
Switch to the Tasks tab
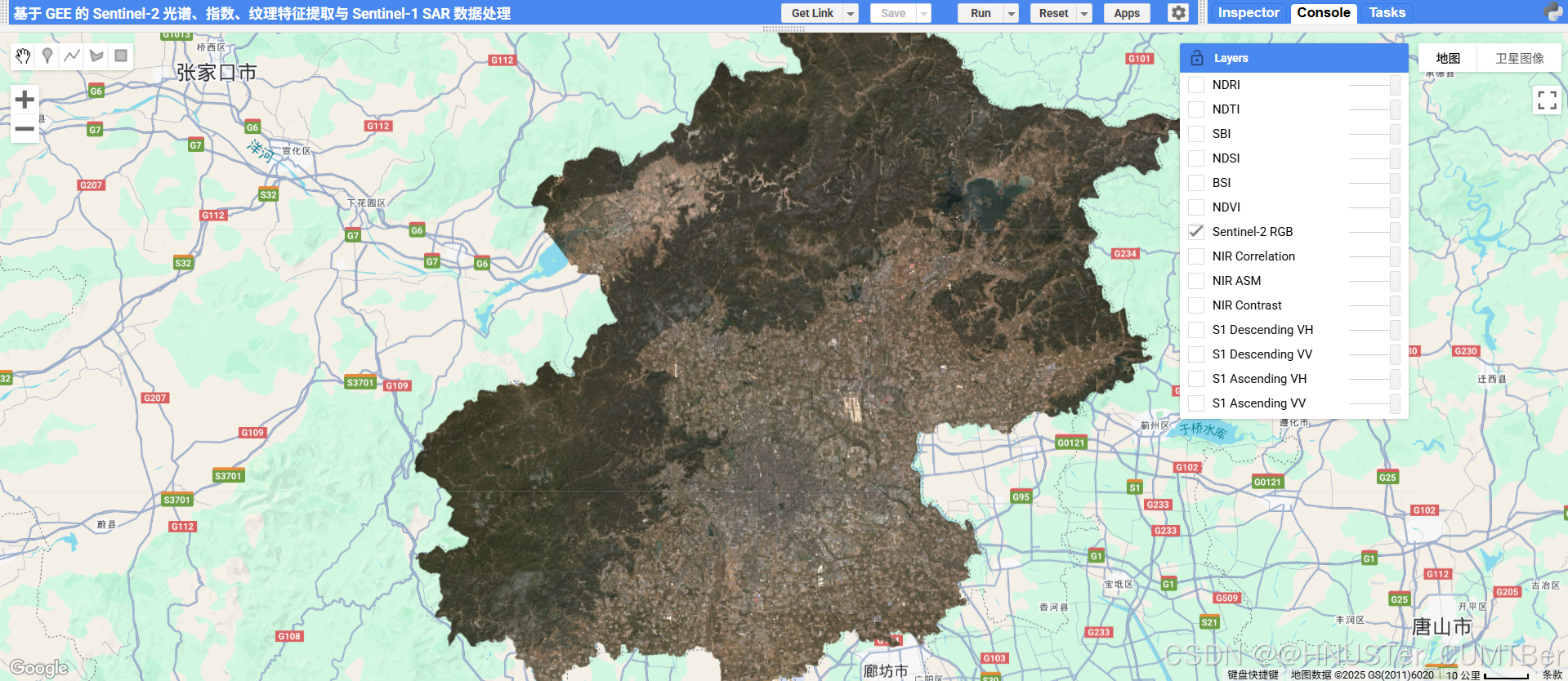pyautogui.click(x=1387, y=12)
